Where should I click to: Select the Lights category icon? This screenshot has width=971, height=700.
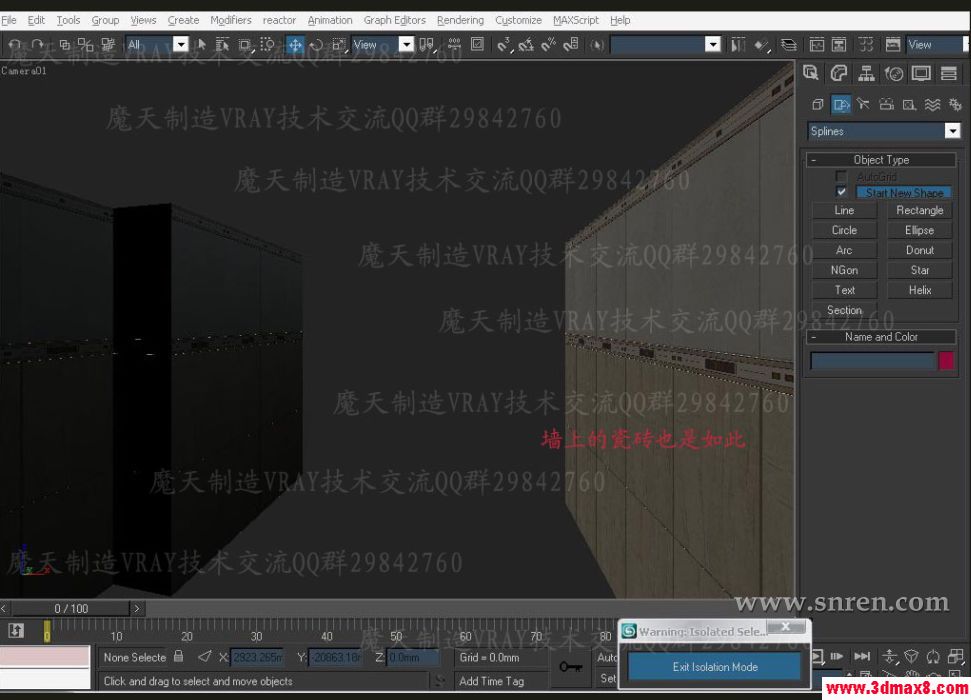863,104
